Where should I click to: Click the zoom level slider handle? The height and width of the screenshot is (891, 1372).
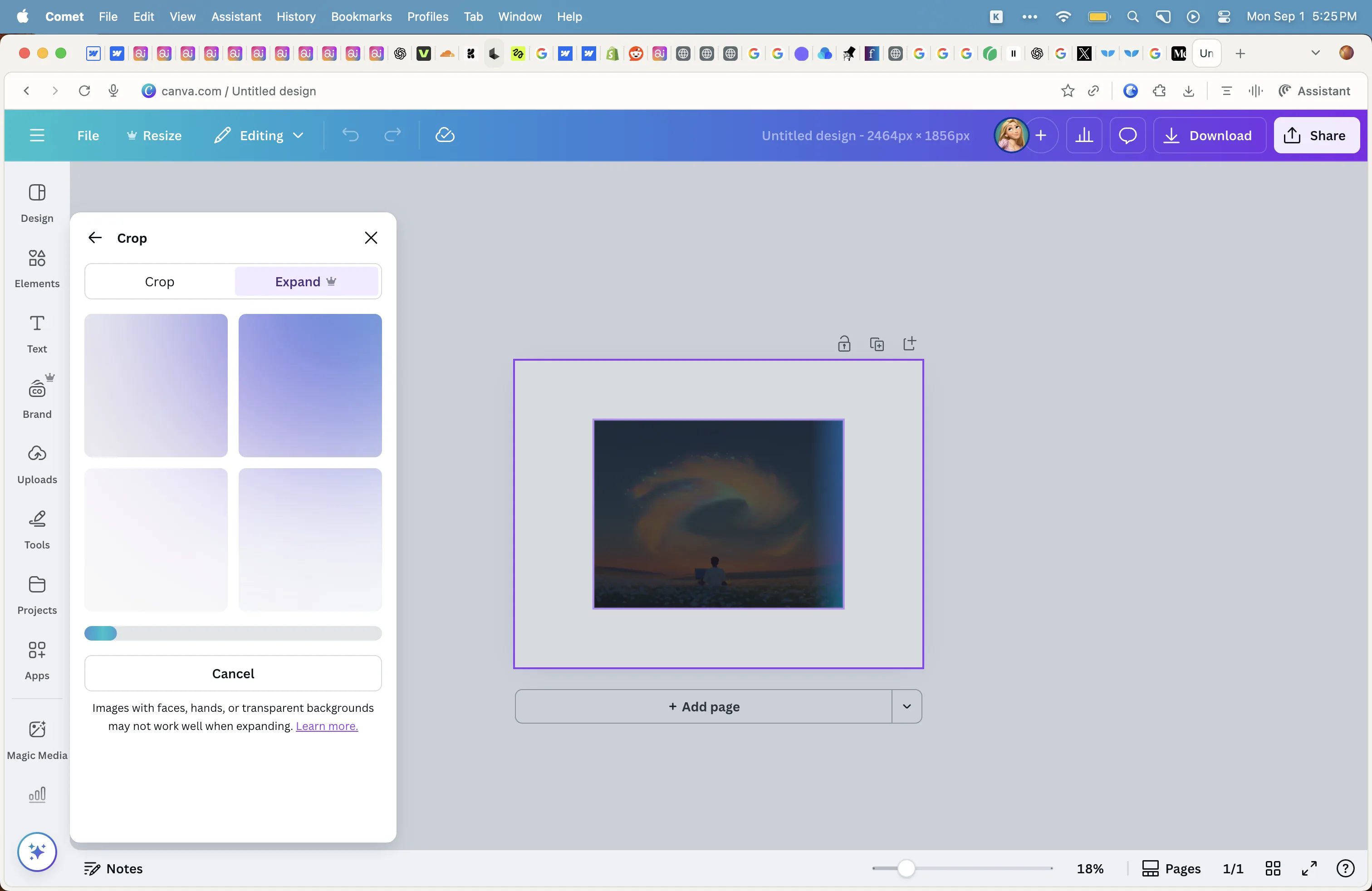click(x=906, y=868)
